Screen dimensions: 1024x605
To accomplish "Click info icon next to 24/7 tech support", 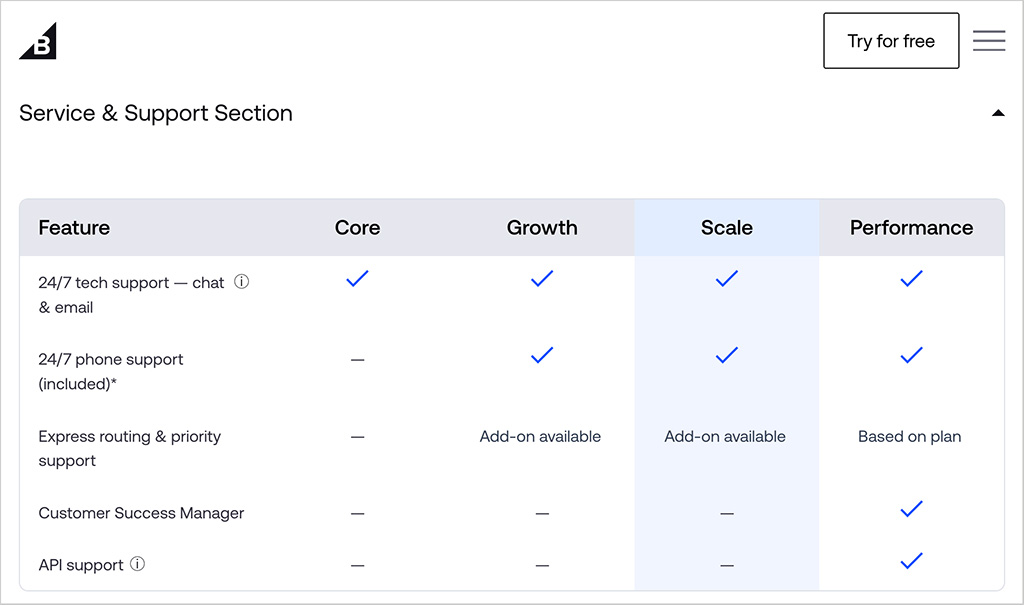I will tap(242, 282).
